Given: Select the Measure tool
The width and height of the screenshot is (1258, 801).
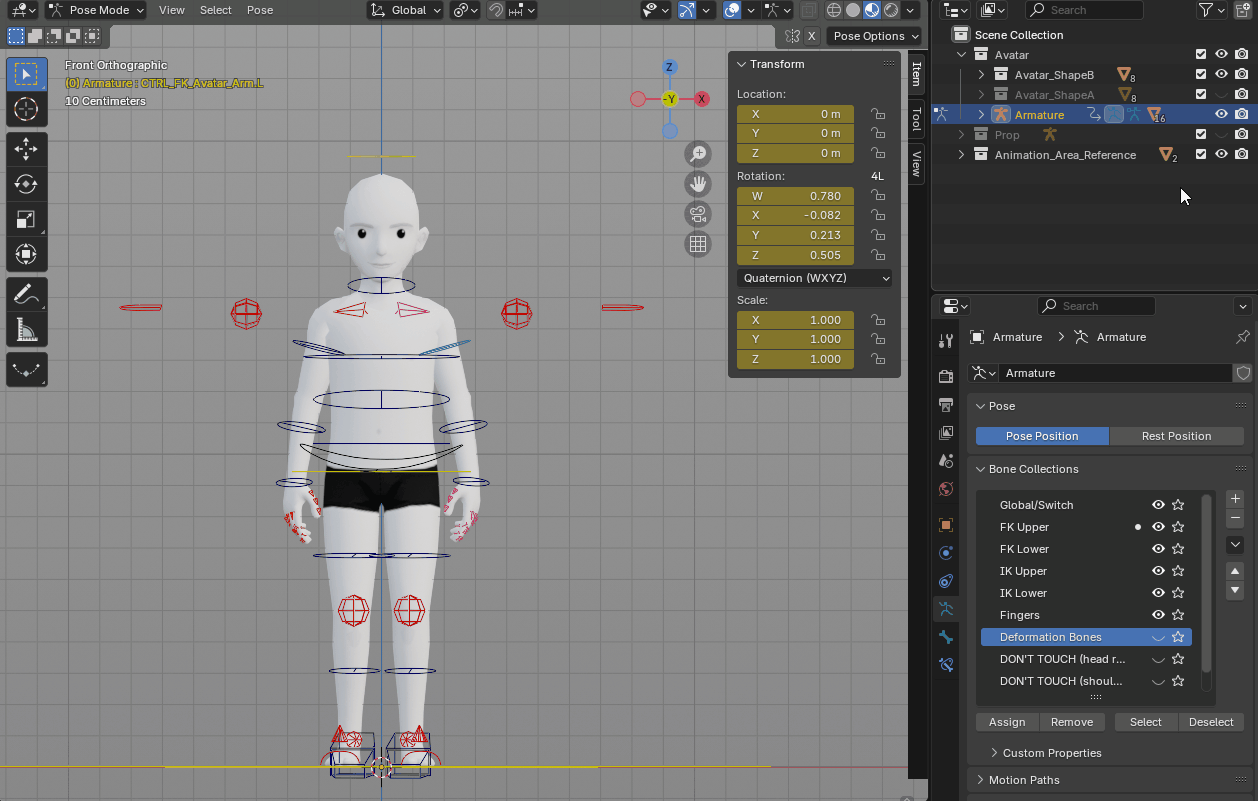Looking at the screenshot, I should click(x=26, y=329).
